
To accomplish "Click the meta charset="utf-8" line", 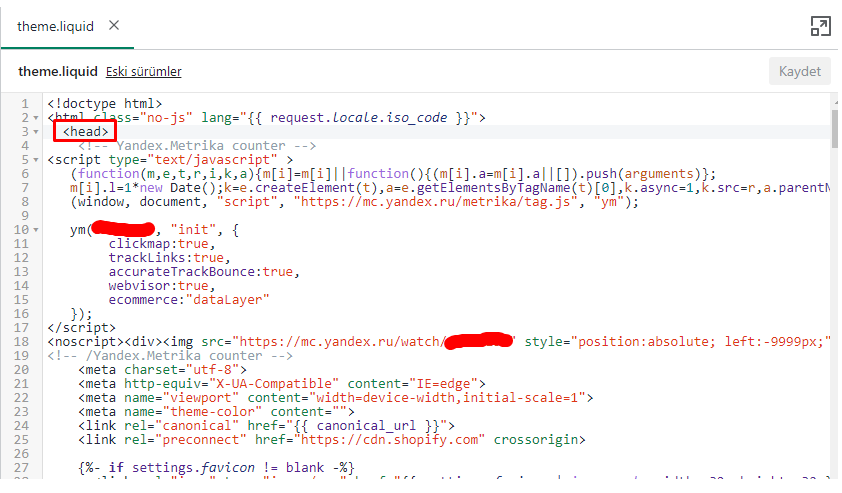I will pyautogui.click(x=162, y=369).
